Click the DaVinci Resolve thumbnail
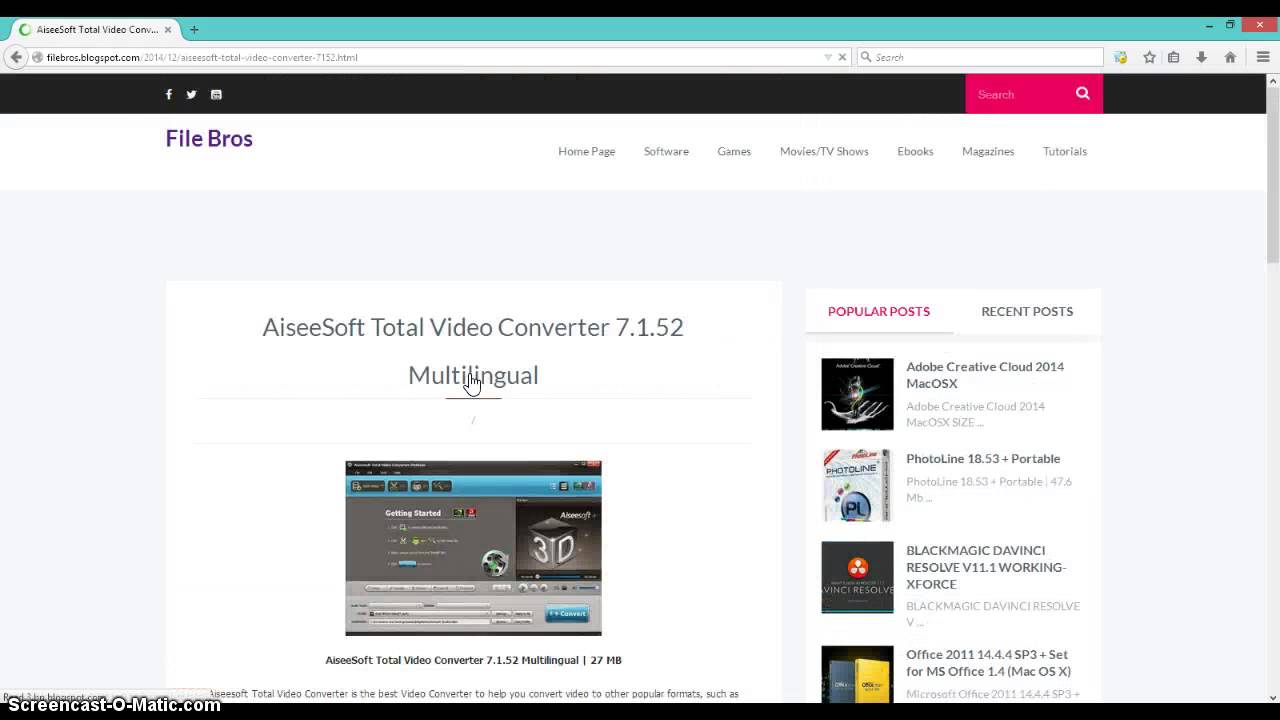The height and width of the screenshot is (720, 1280). 857,578
